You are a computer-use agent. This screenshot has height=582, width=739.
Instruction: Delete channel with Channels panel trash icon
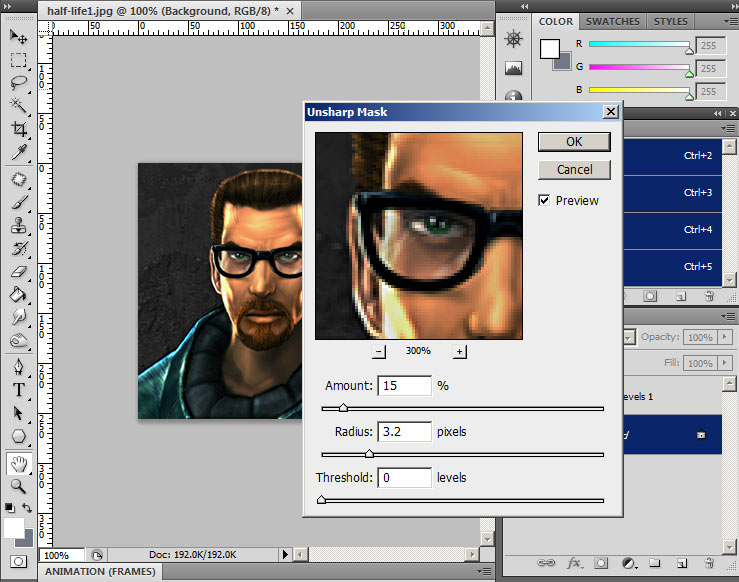click(x=709, y=296)
